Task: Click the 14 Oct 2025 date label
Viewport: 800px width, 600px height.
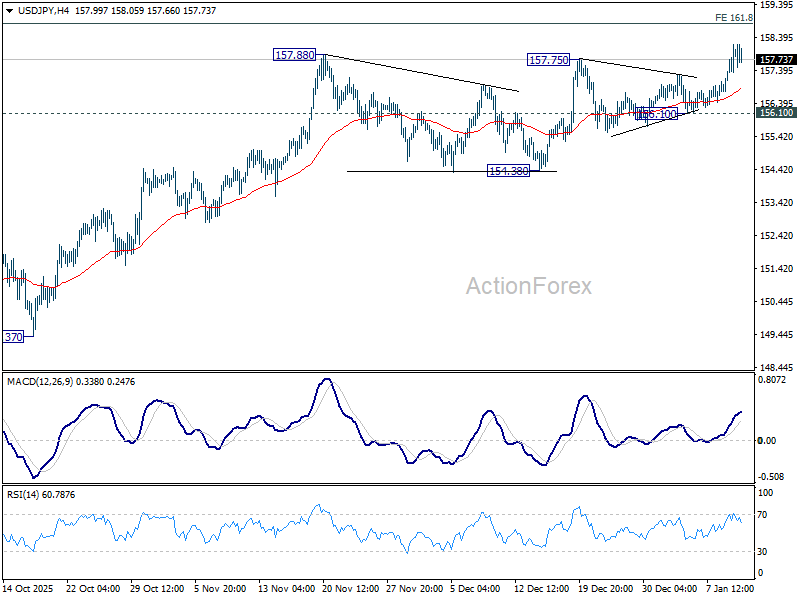Action: (28, 588)
